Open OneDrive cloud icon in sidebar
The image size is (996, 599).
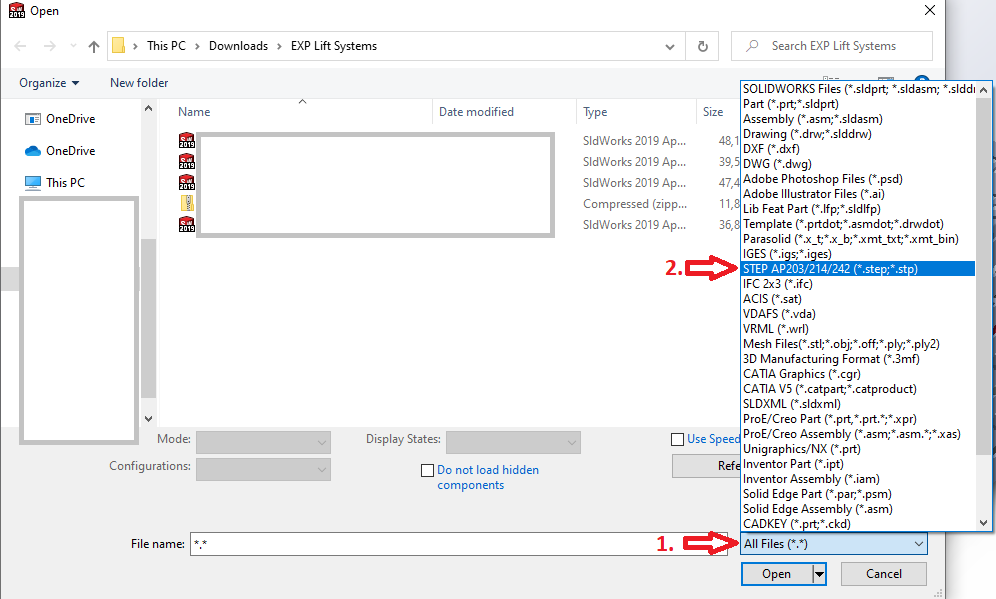point(32,151)
